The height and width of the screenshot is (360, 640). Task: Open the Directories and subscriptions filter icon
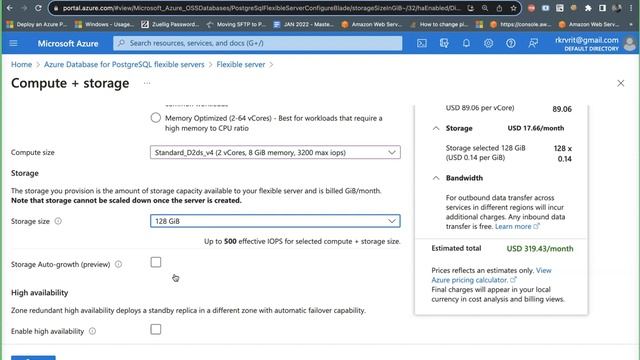click(444, 43)
